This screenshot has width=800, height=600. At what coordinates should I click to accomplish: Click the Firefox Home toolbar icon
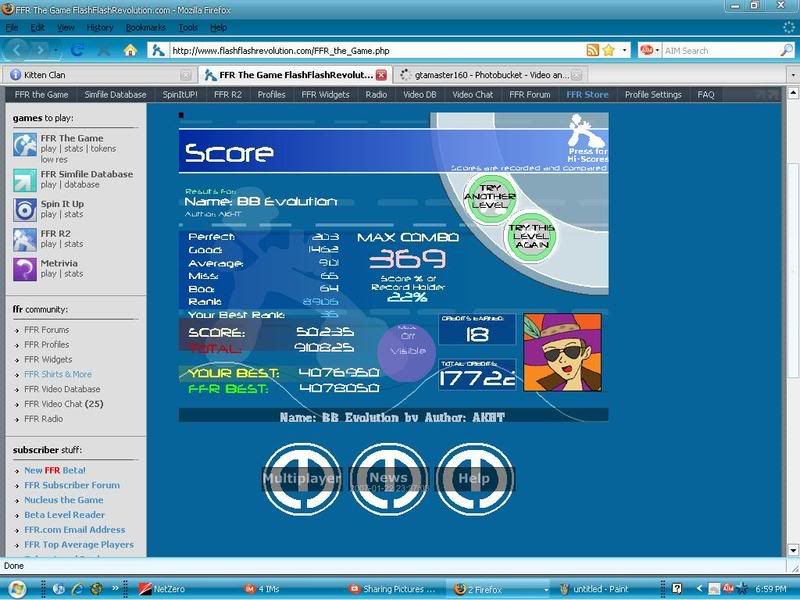(130, 50)
